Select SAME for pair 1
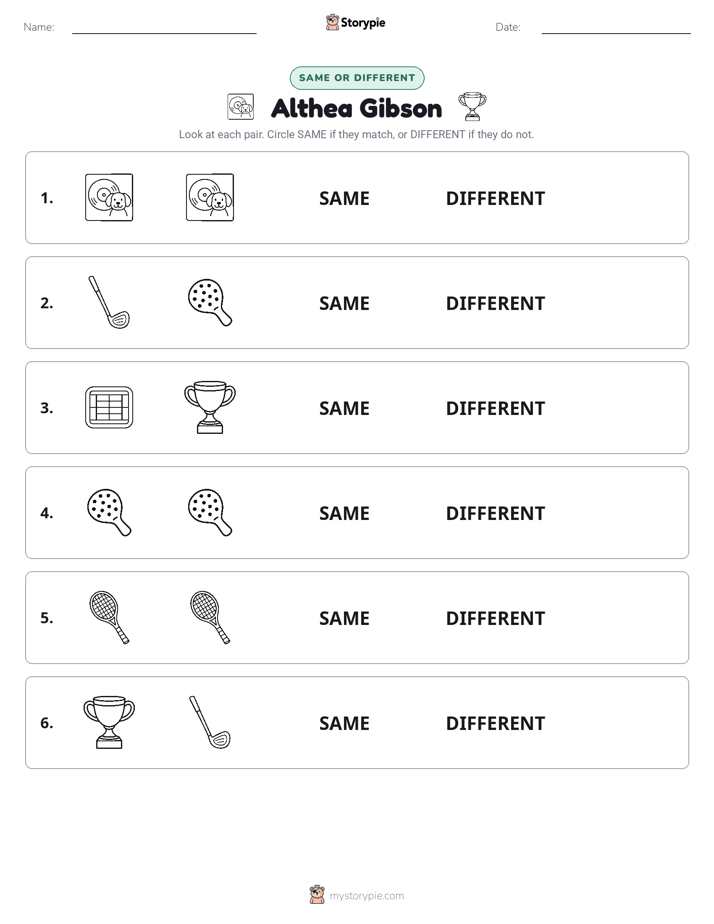 point(344,198)
